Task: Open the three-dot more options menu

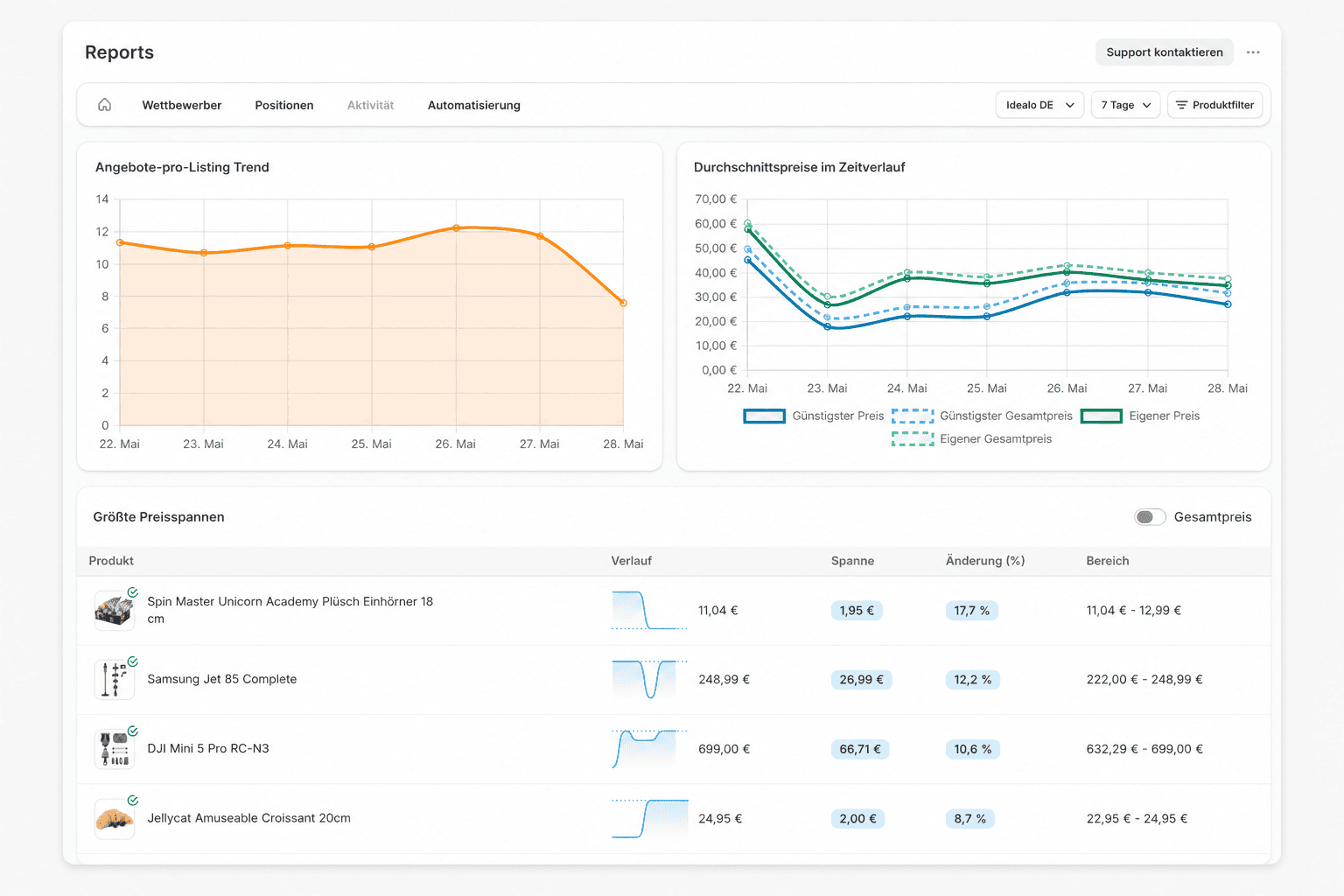Action: [1253, 52]
